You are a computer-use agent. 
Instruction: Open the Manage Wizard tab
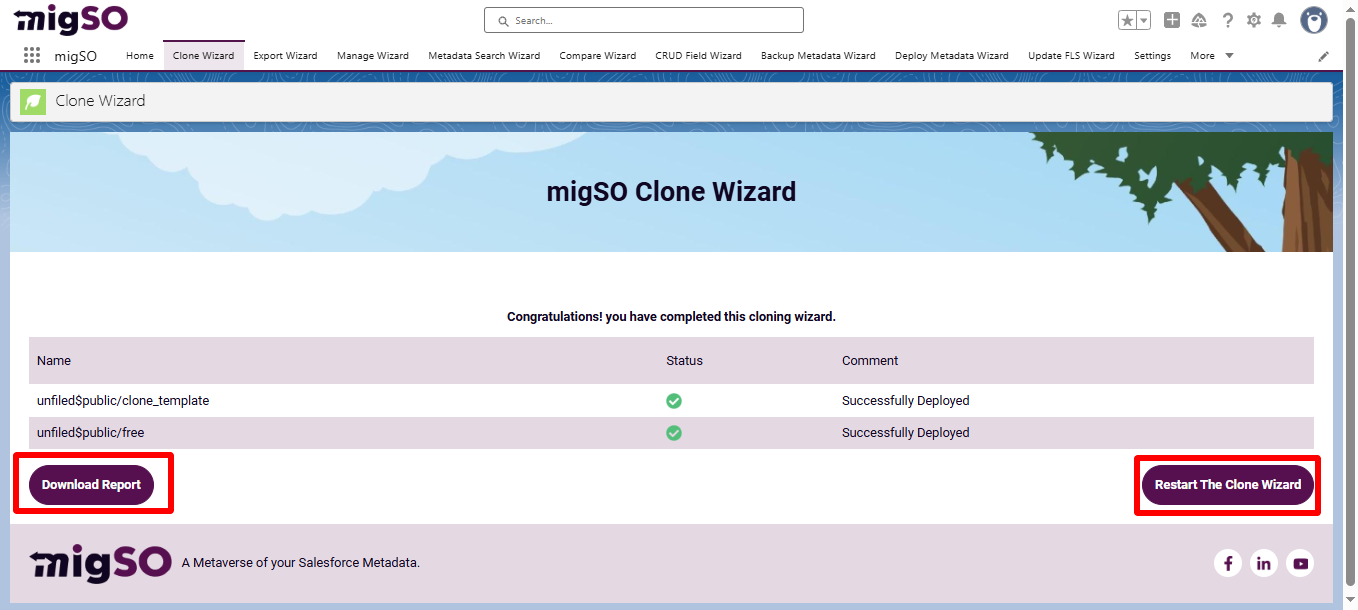click(373, 56)
